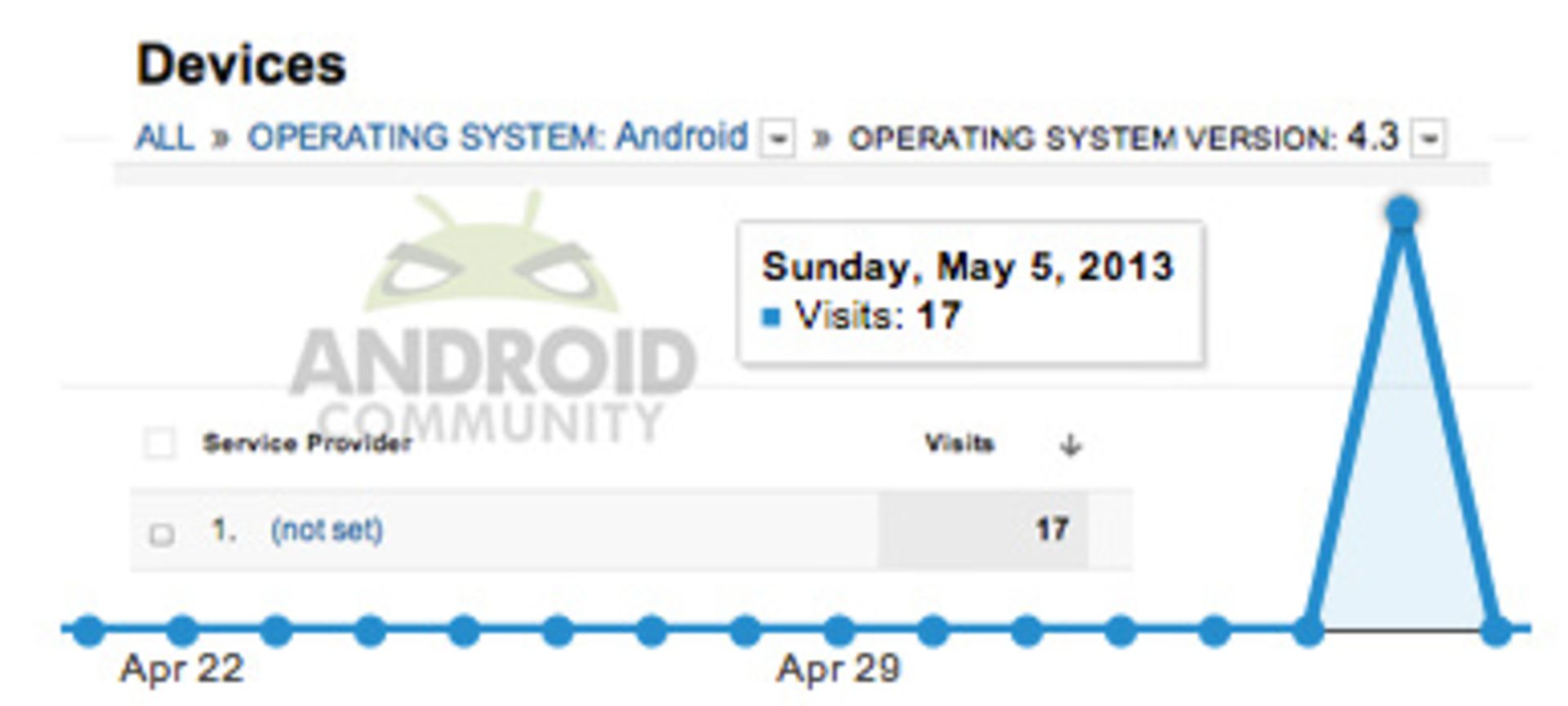Click the first data point on the timeline
This screenshot has height=706, width=1568.
89,631
